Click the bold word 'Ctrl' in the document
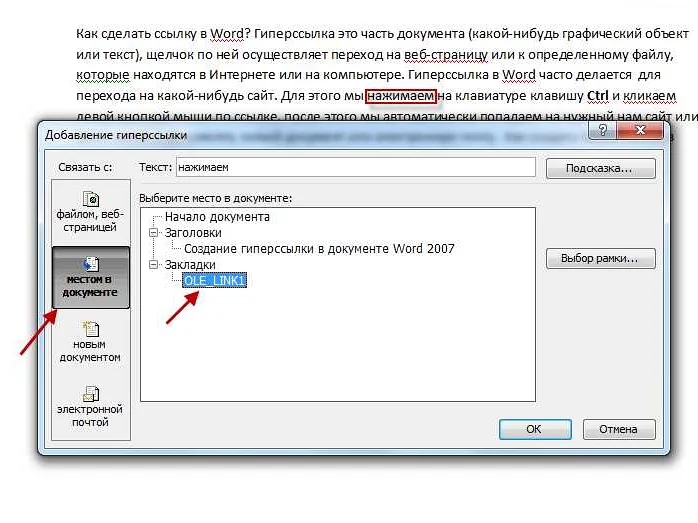The height and width of the screenshot is (523, 698). 597,96
